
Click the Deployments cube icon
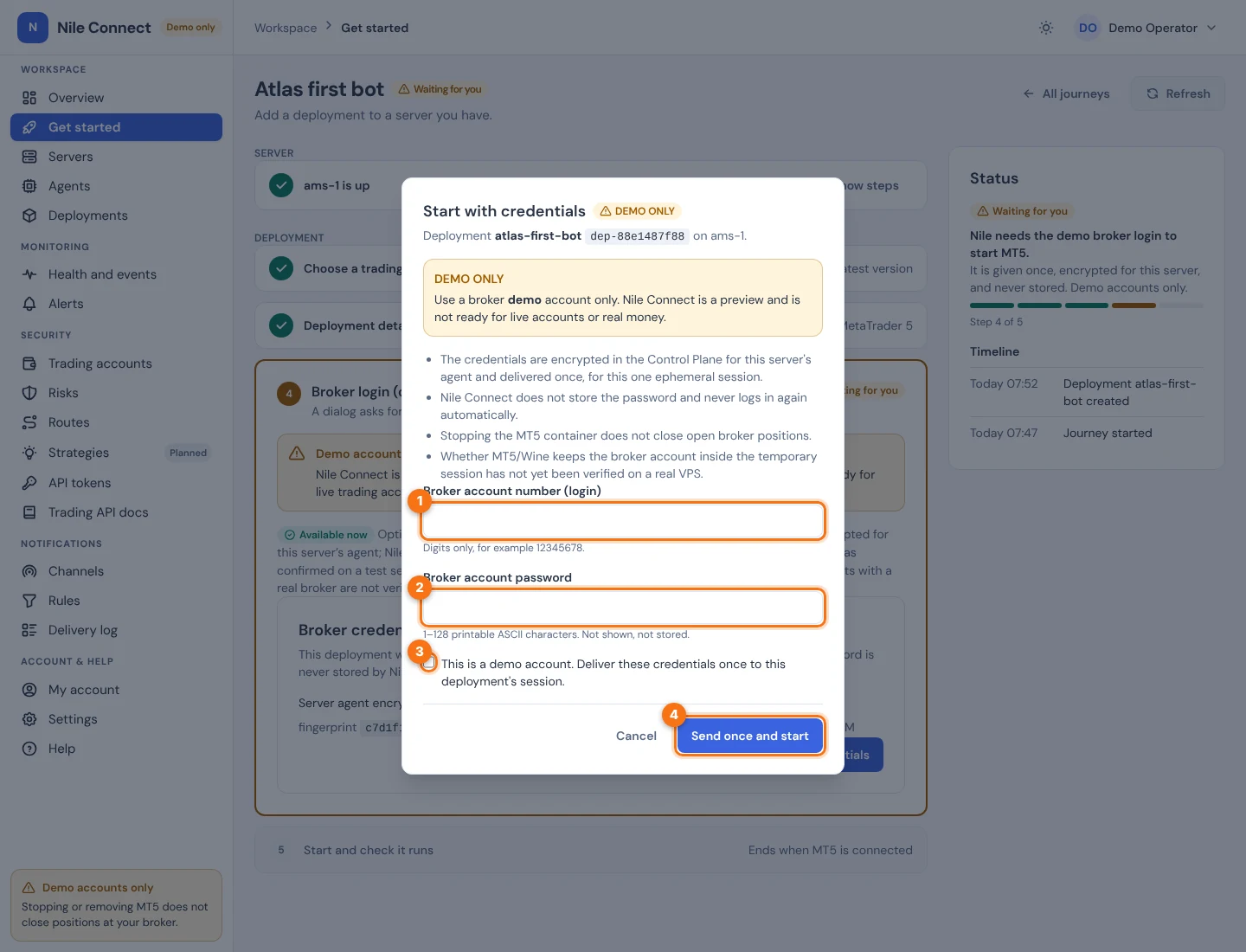pyautogui.click(x=29, y=215)
